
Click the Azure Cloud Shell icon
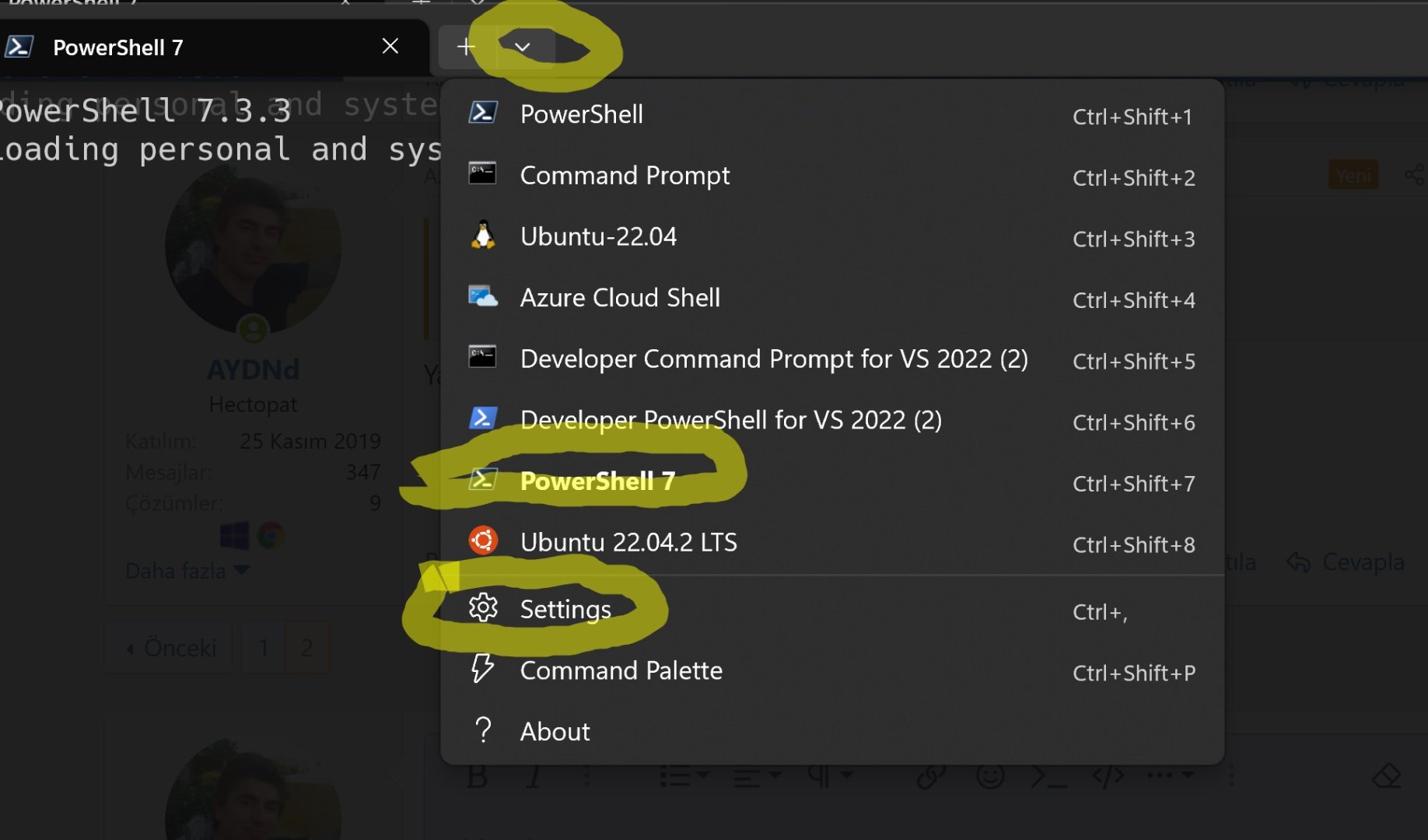click(483, 296)
